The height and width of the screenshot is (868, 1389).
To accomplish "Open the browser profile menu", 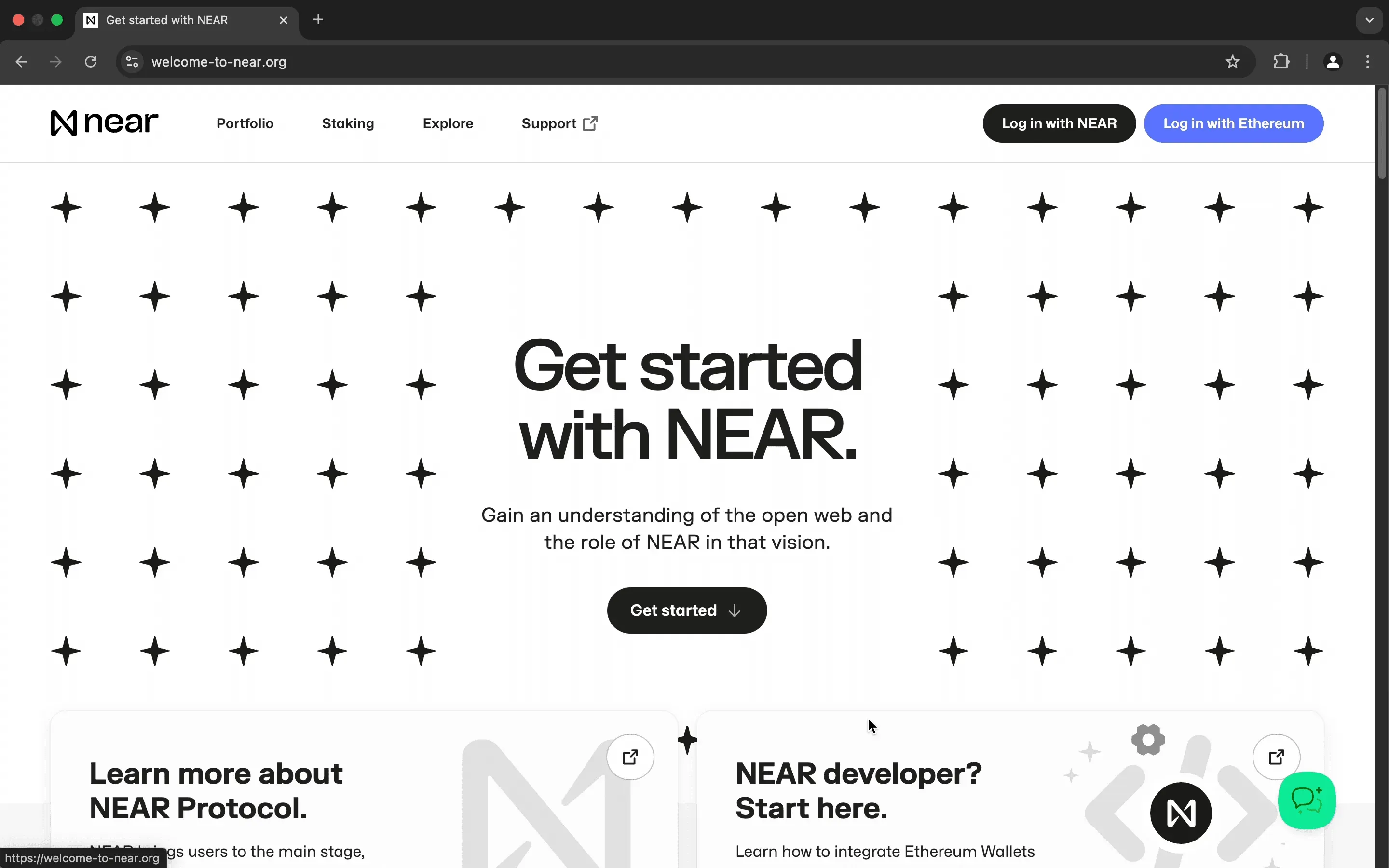I will click(1333, 62).
